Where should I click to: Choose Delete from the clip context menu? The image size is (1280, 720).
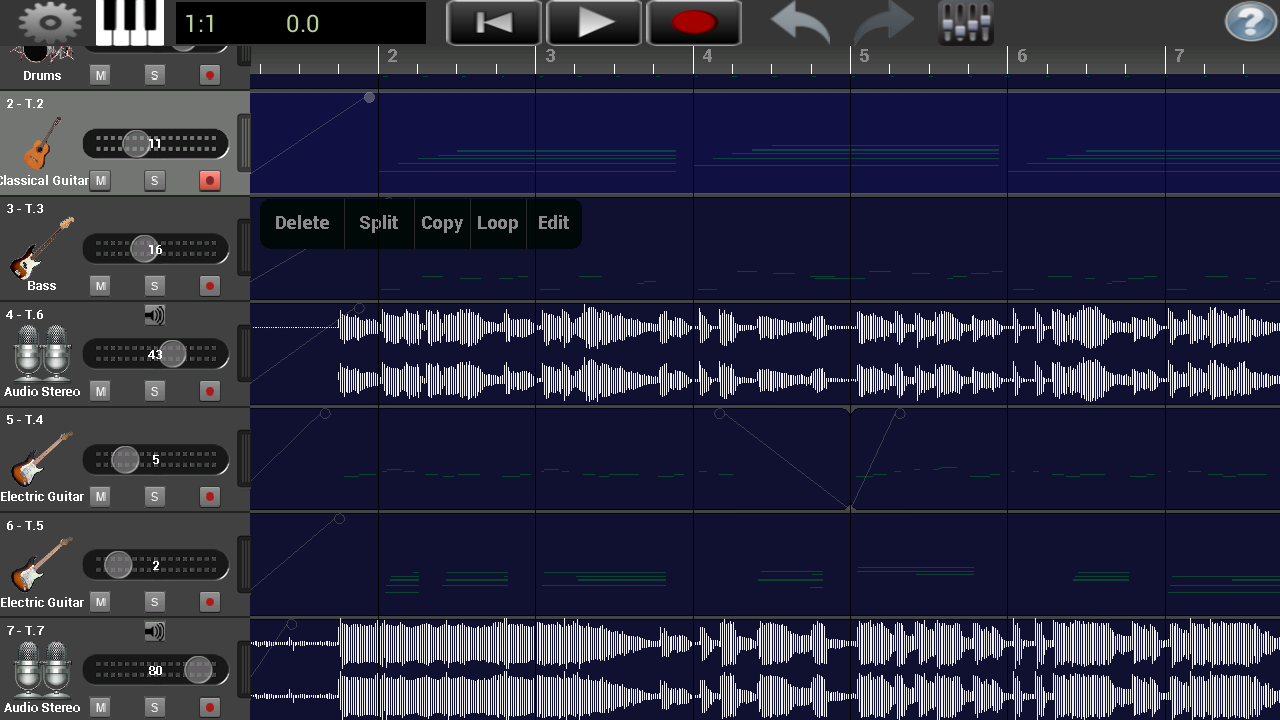point(301,222)
